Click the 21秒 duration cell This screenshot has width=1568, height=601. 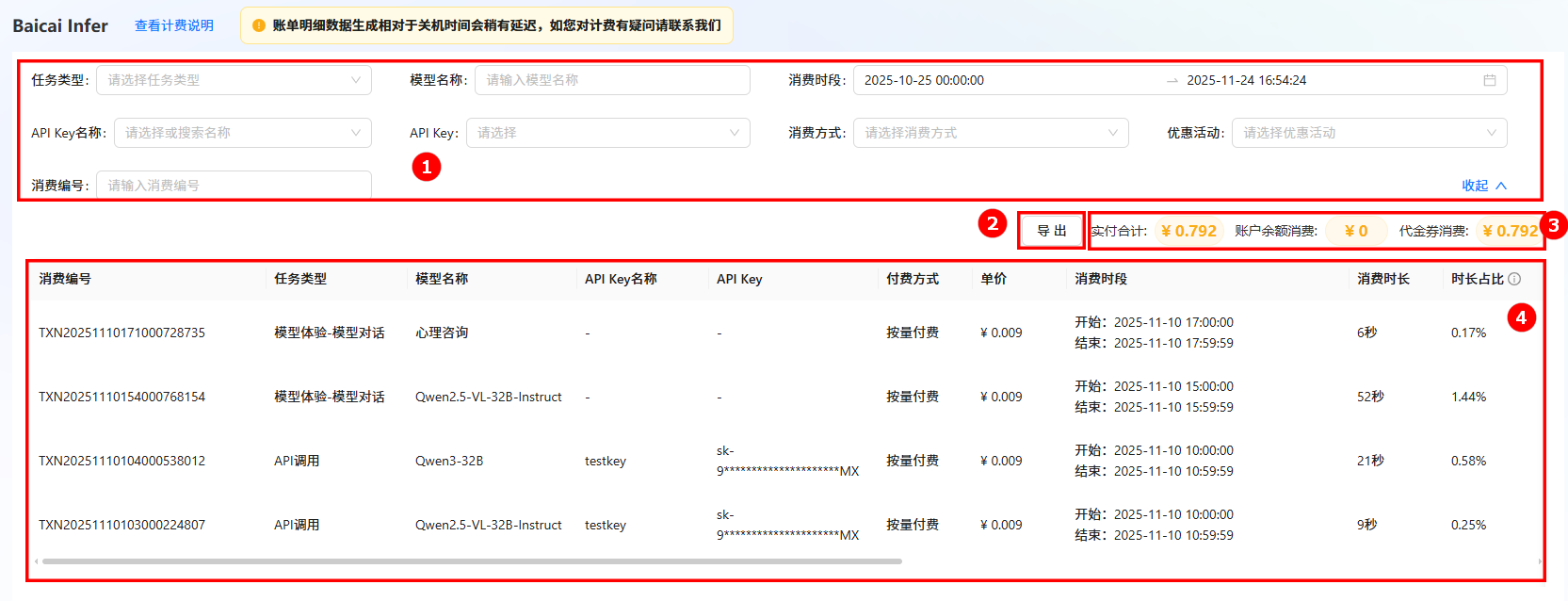1370,461
